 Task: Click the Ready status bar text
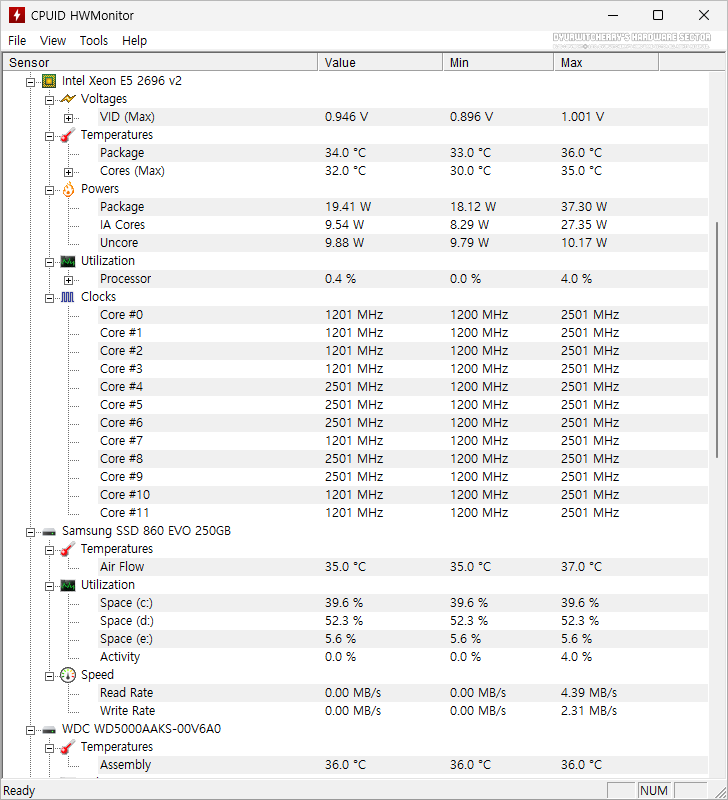pos(19,791)
